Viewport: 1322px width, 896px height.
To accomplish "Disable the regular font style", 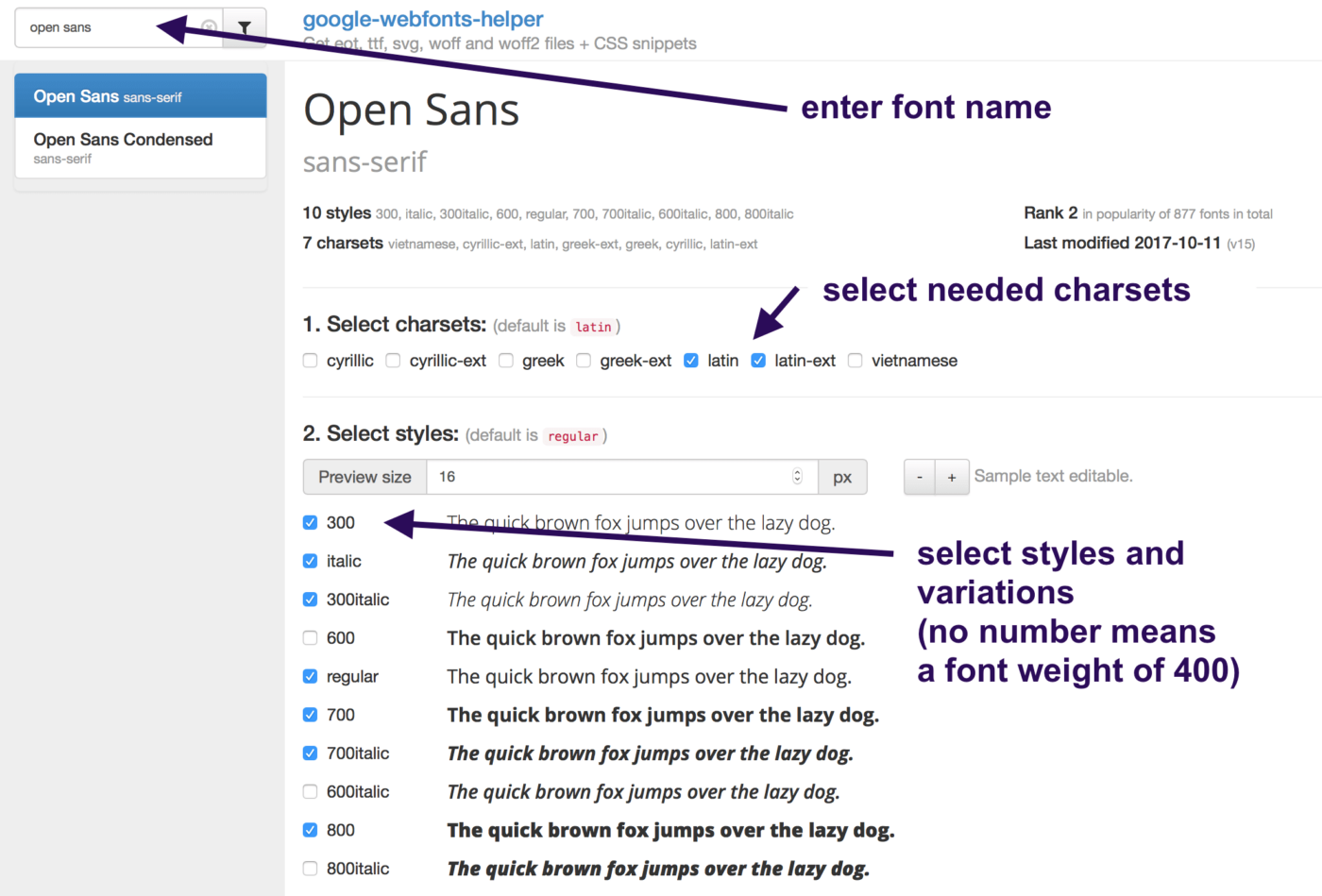I will tap(311, 676).
